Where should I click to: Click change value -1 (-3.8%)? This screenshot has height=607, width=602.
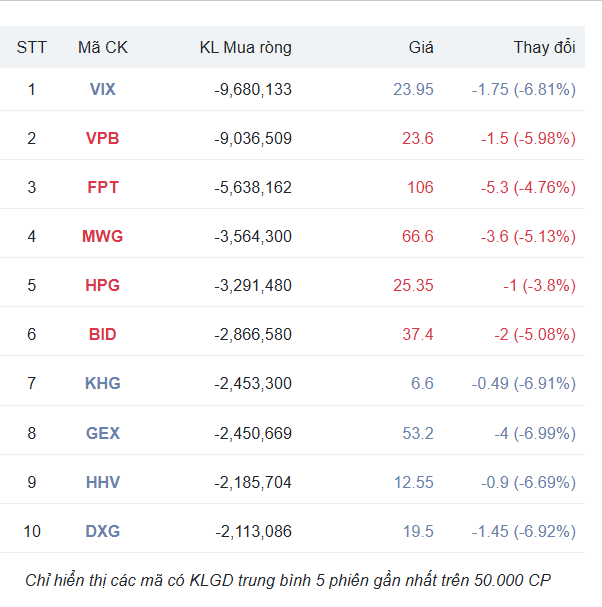(539, 286)
